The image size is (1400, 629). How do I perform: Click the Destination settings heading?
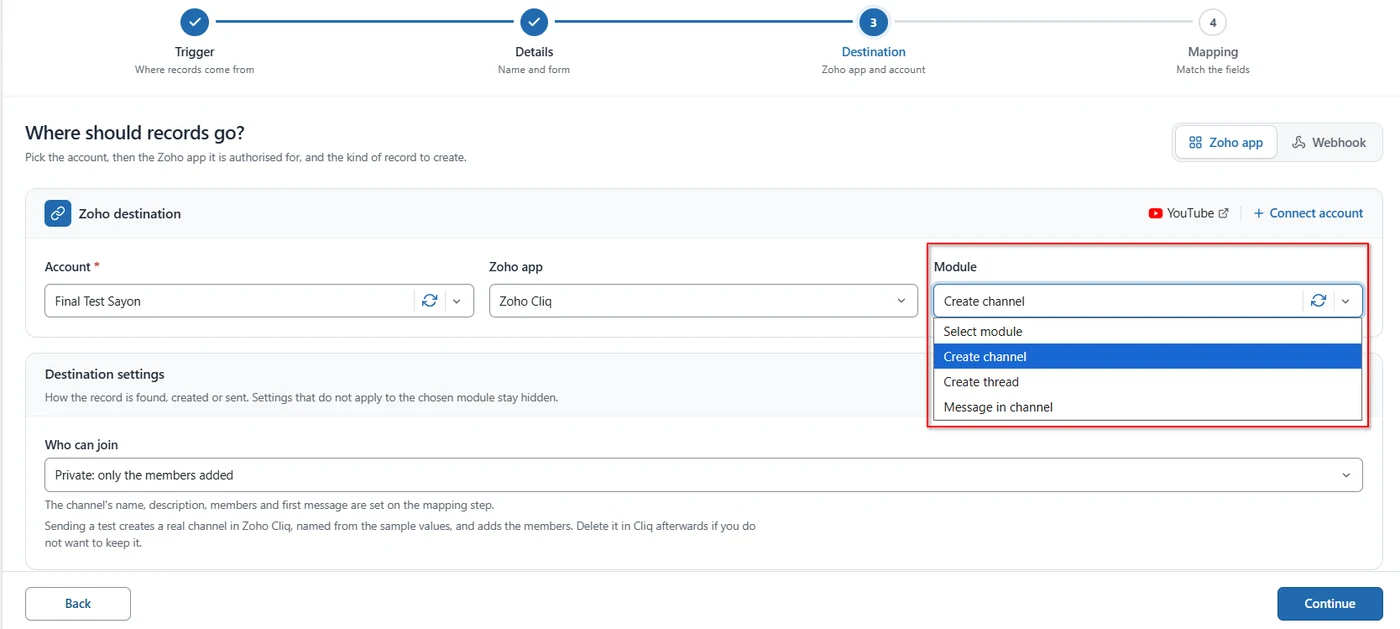pyautogui.click(x=105, y=374)
